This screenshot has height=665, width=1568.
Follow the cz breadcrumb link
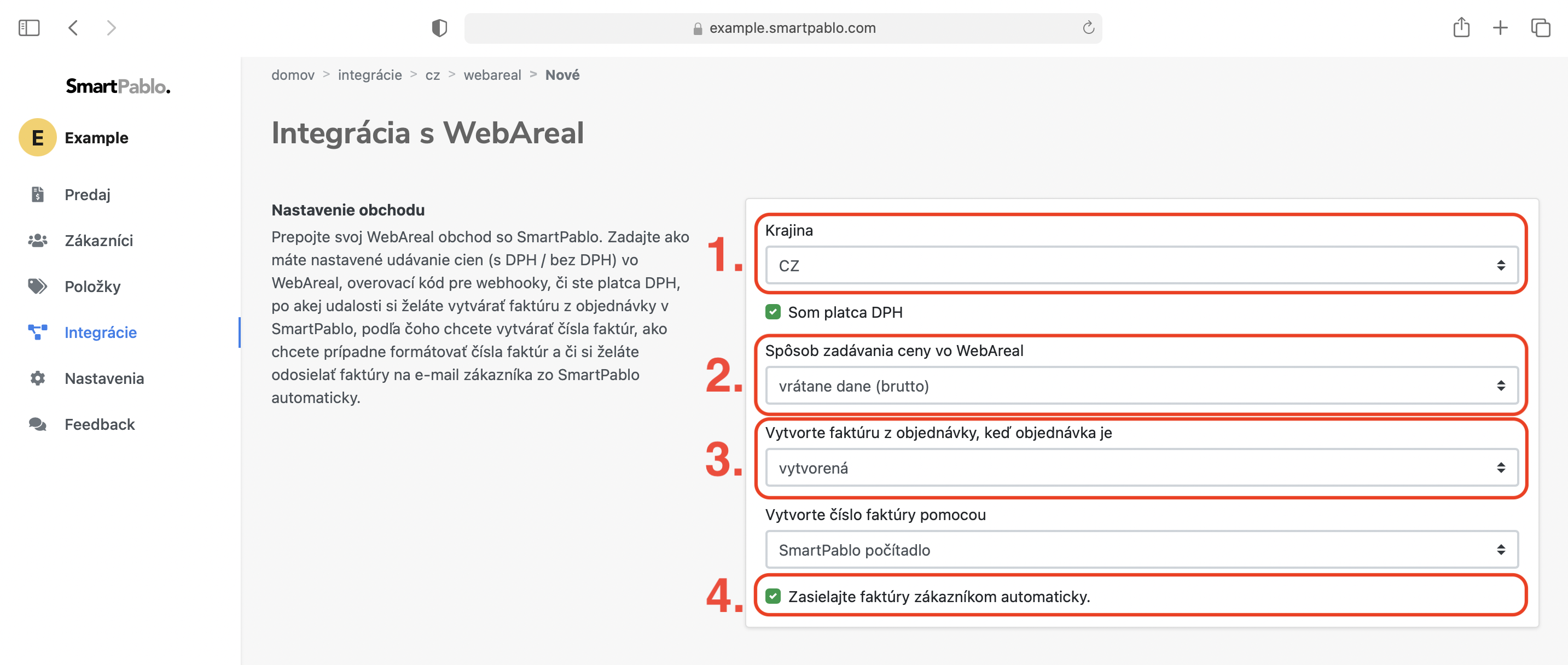click(x=432, y=75)
